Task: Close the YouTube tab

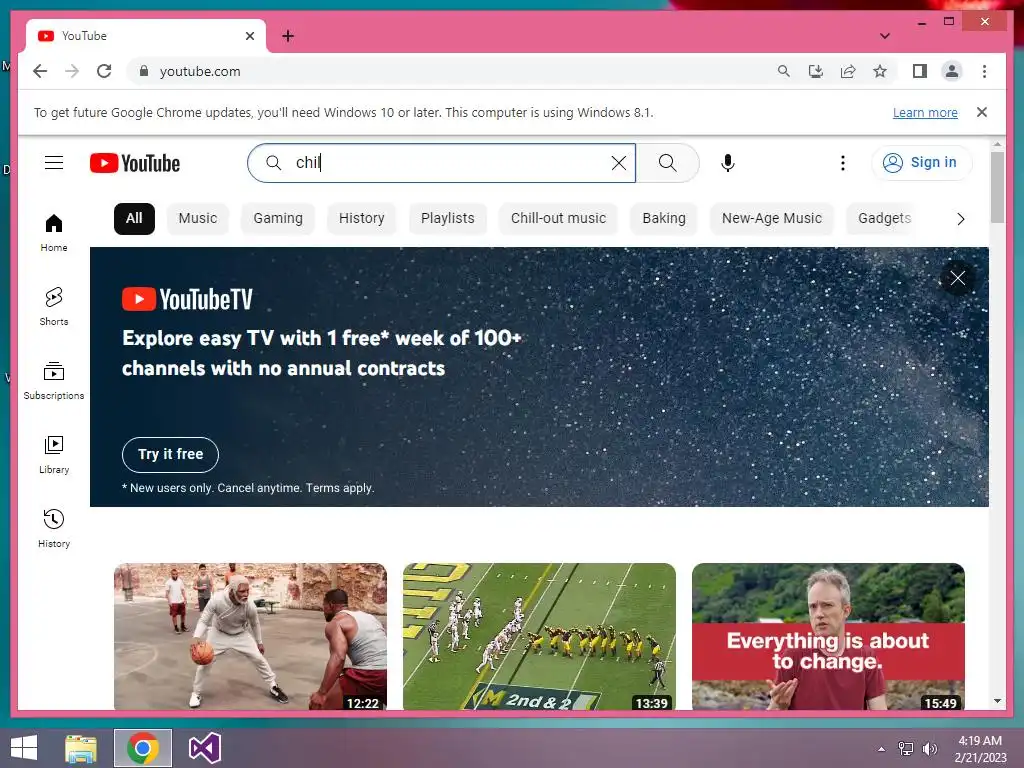Action: pos(249,36)
